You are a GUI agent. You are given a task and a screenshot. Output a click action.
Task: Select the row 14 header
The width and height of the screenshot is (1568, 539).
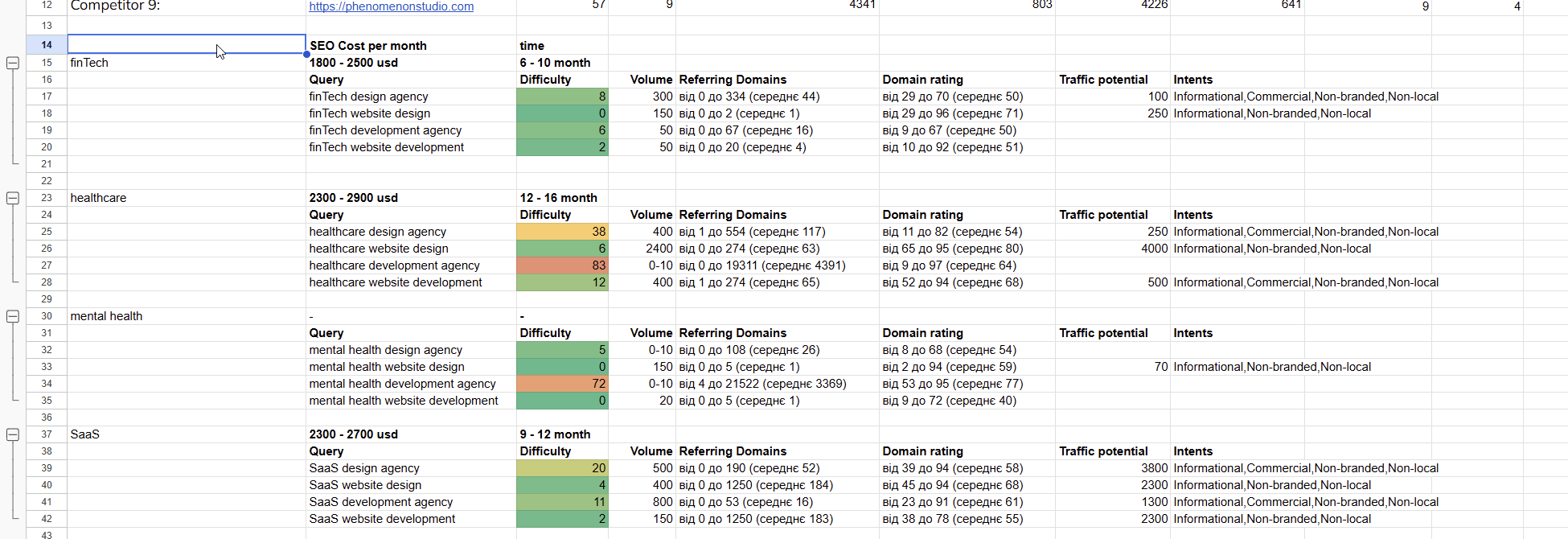[x=47, y=45]
